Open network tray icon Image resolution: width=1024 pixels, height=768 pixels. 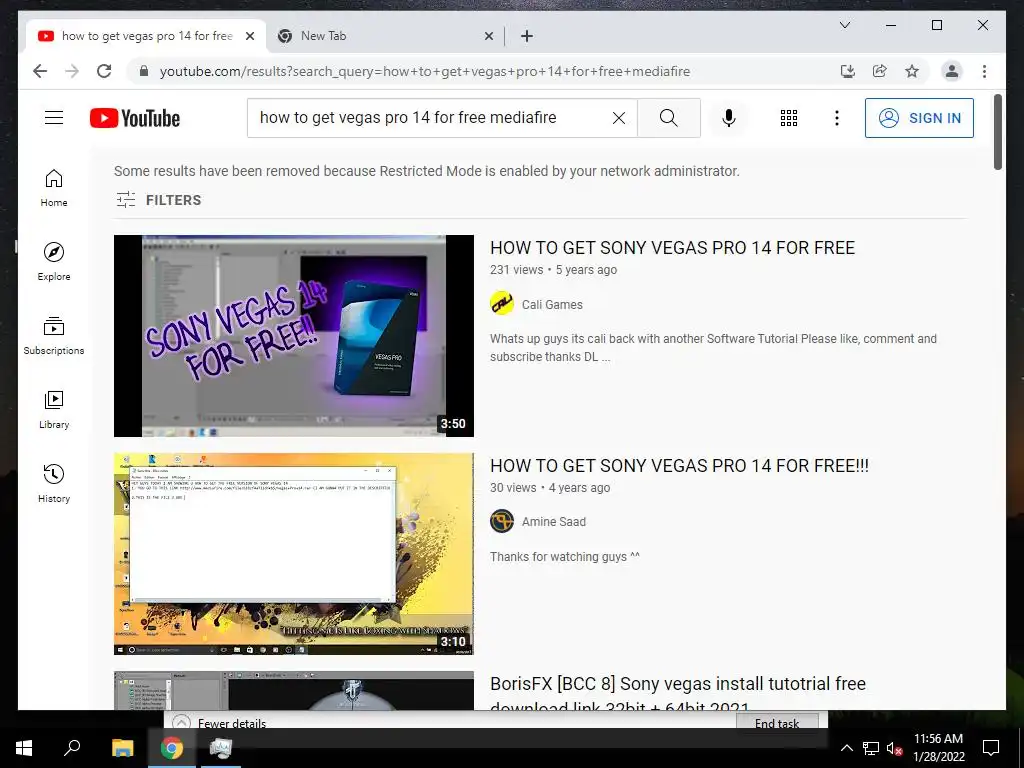click(871, 748)
